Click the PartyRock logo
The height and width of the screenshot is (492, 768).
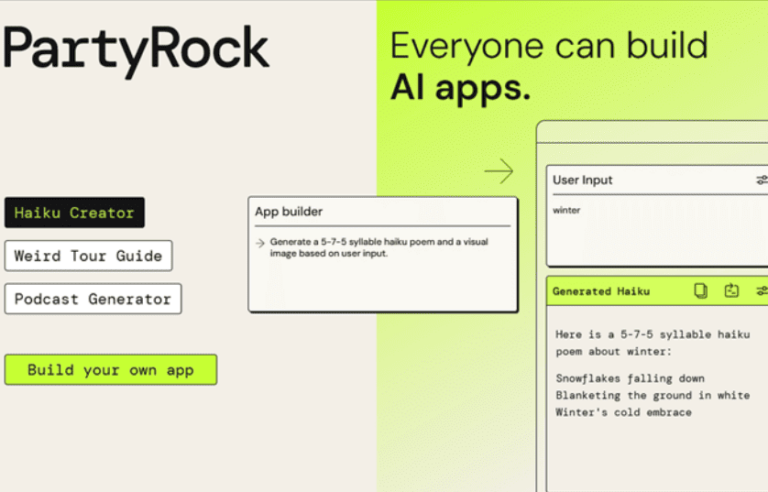pos(136,50)
